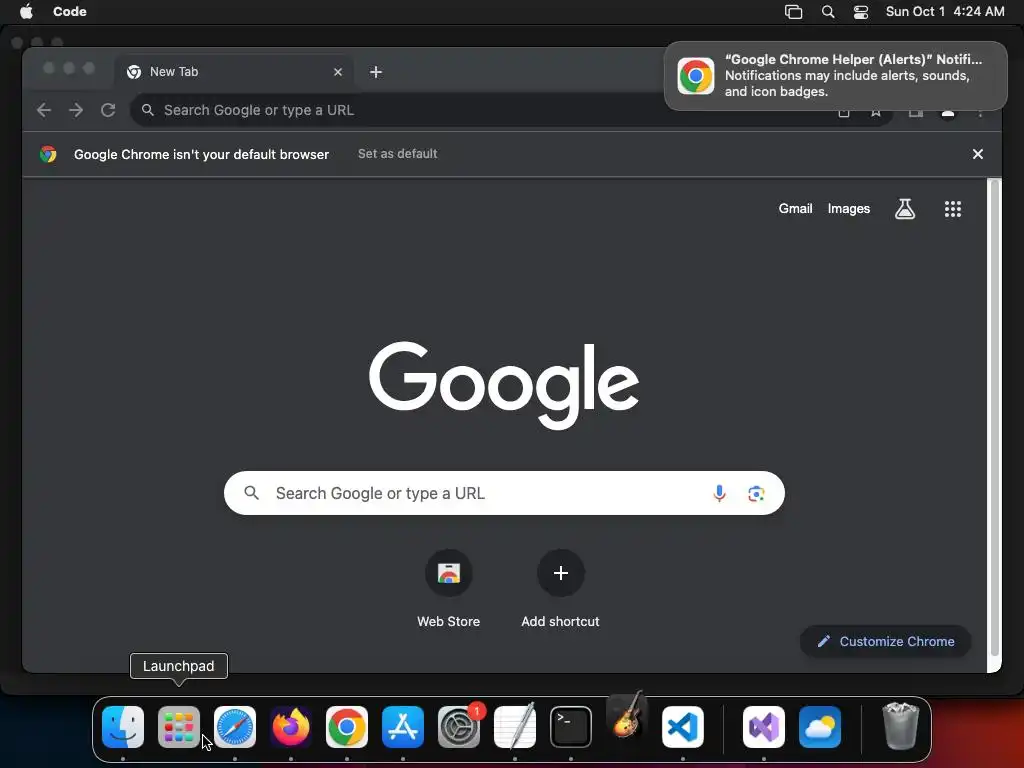
Task: Close the New Tab tab
Action: click(x=338, y=72)
